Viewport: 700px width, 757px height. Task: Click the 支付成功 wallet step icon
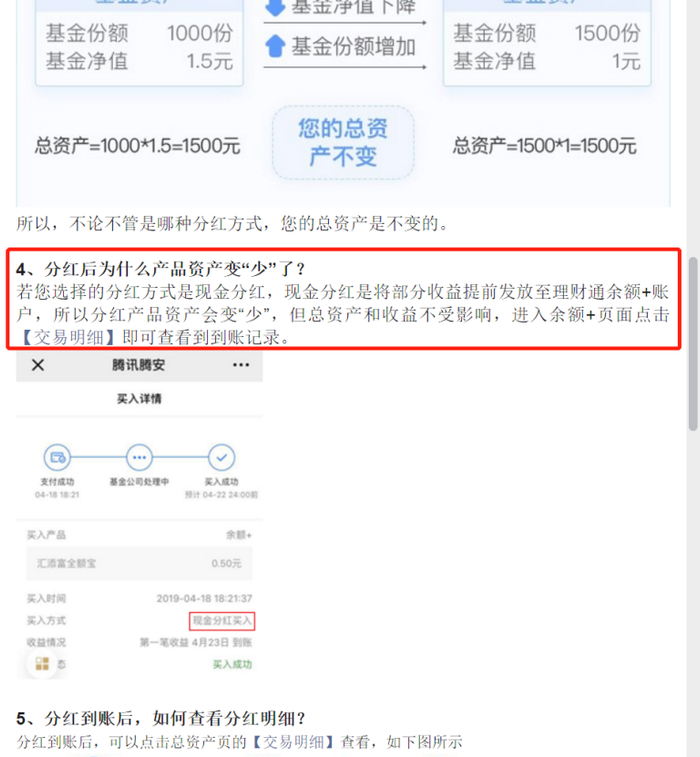tap(57, 457)
